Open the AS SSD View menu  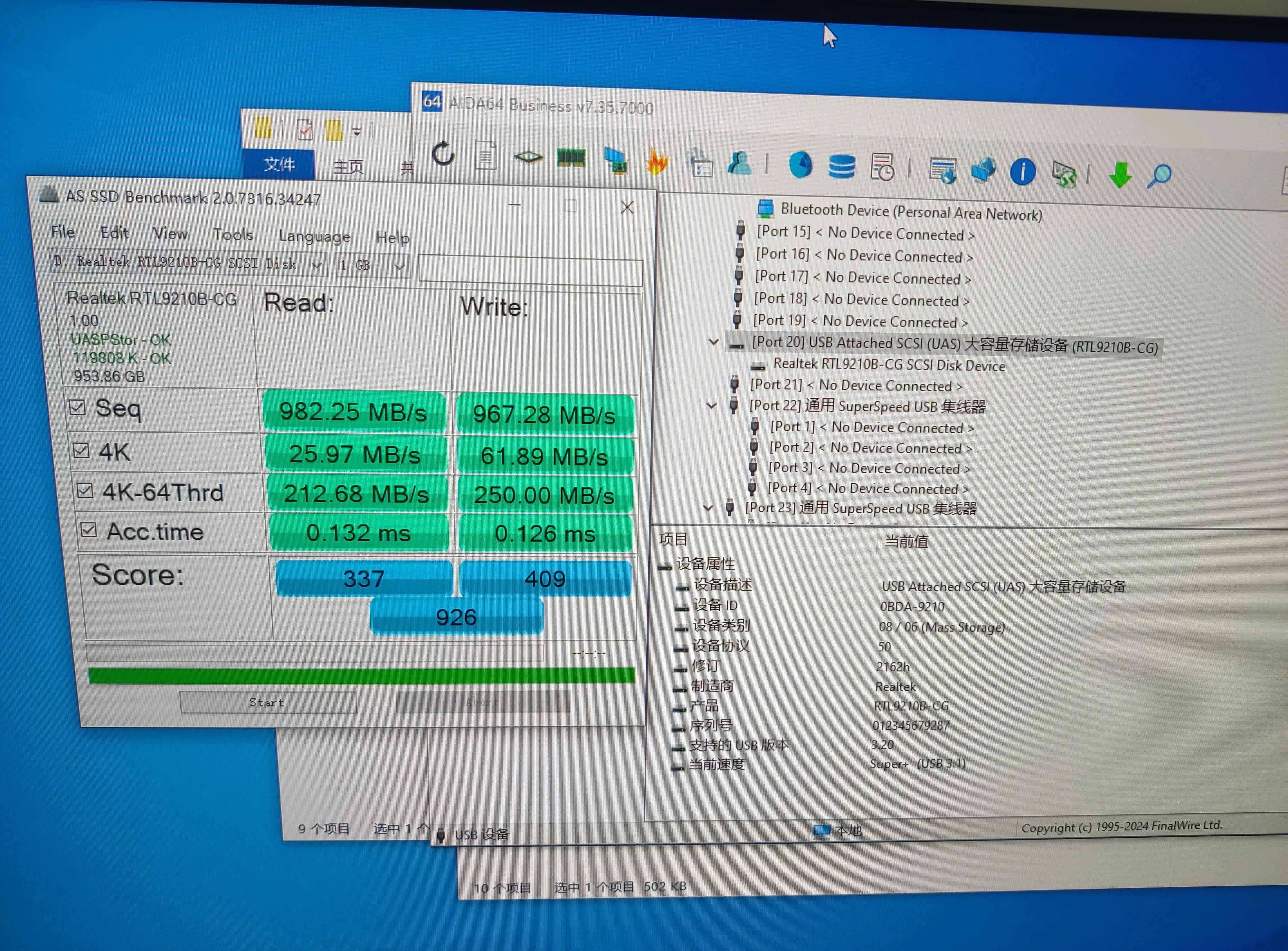click(x=170, y=234)
